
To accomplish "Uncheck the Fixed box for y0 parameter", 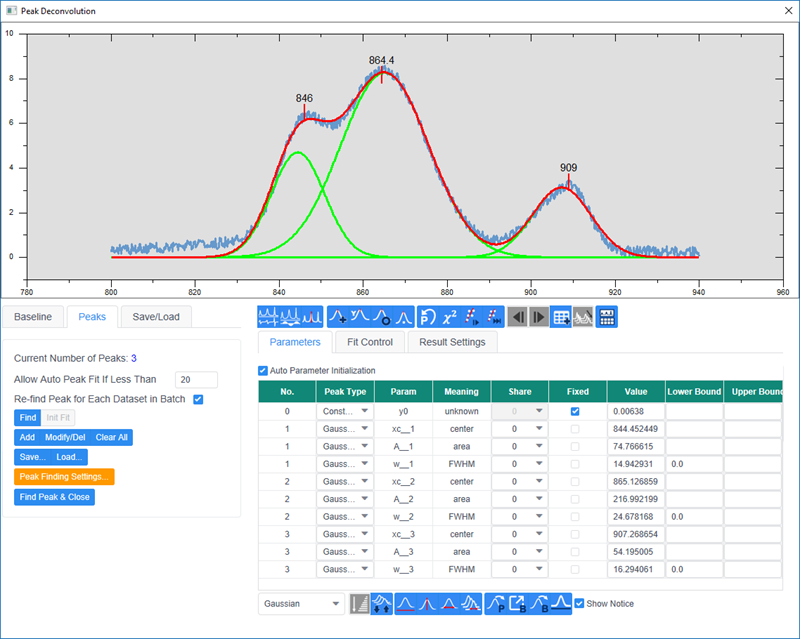I will (578, 411).
